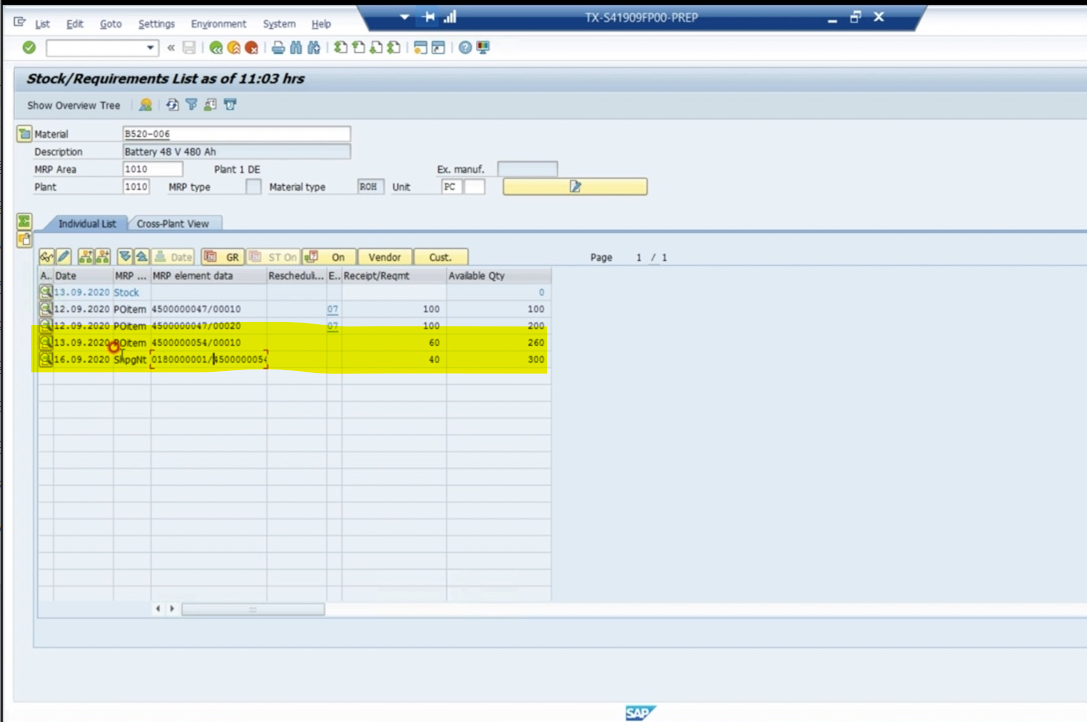Click MRP element data column header
This screenshot has height=722, width=1087.
pos(209,275)
